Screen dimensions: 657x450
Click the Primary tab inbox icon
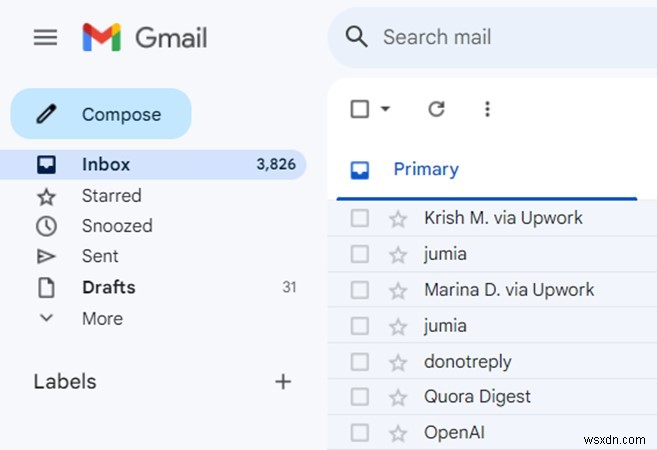[360, 170]
